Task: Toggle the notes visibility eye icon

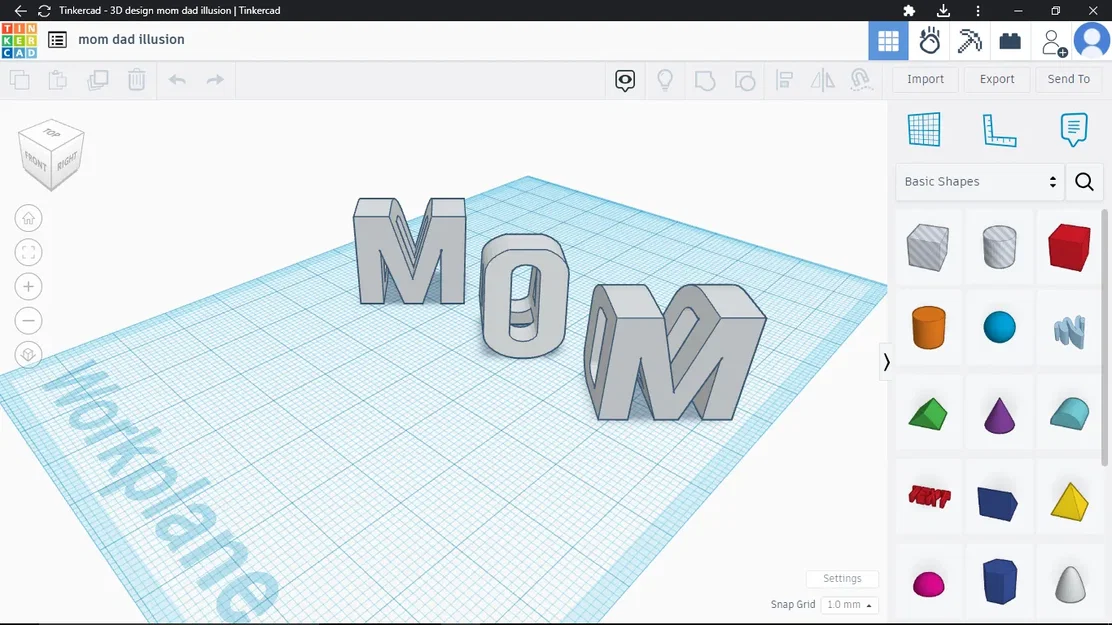Action: pos(625,80)
